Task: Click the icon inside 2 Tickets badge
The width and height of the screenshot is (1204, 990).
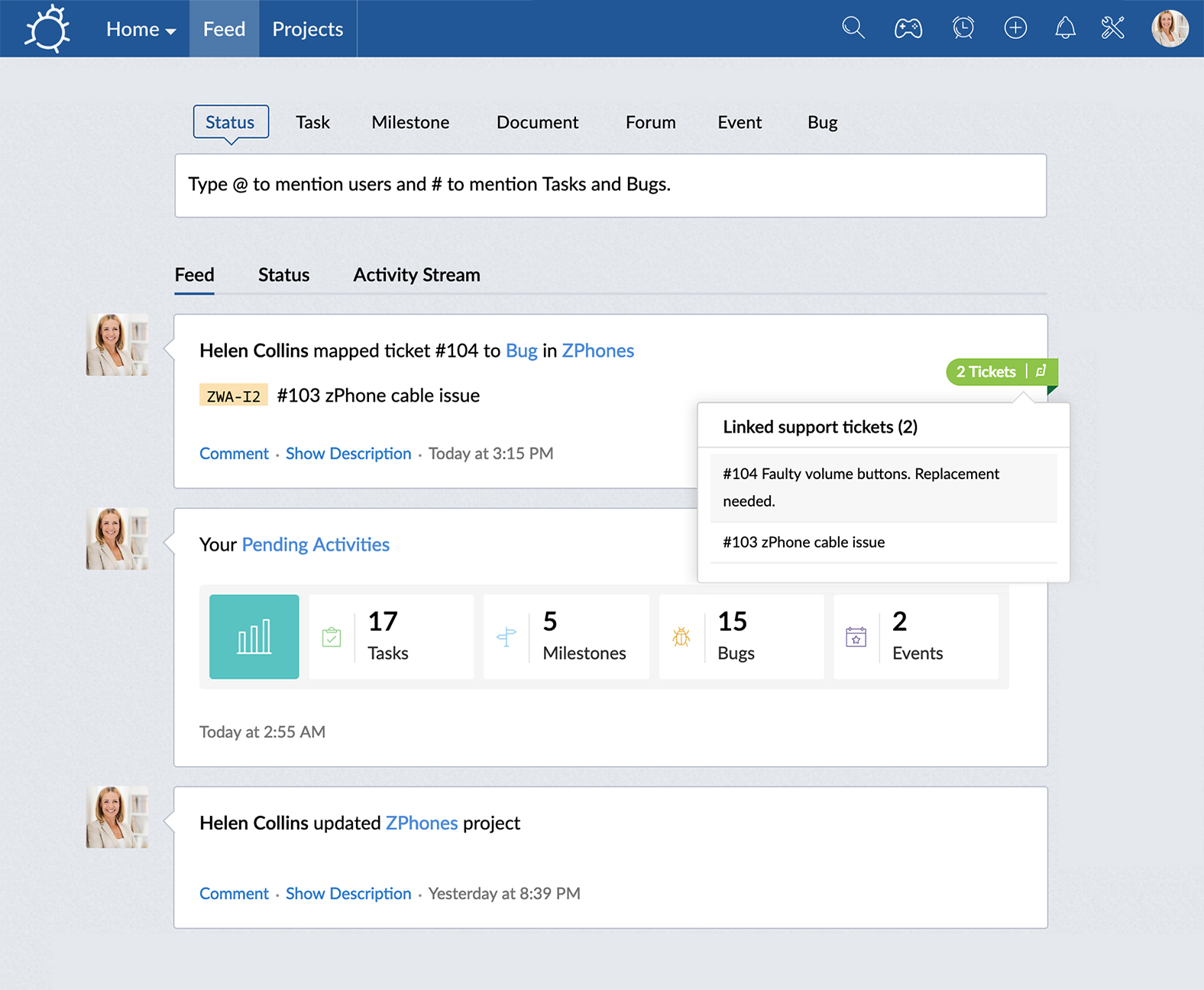Action: click(1041, 371)
